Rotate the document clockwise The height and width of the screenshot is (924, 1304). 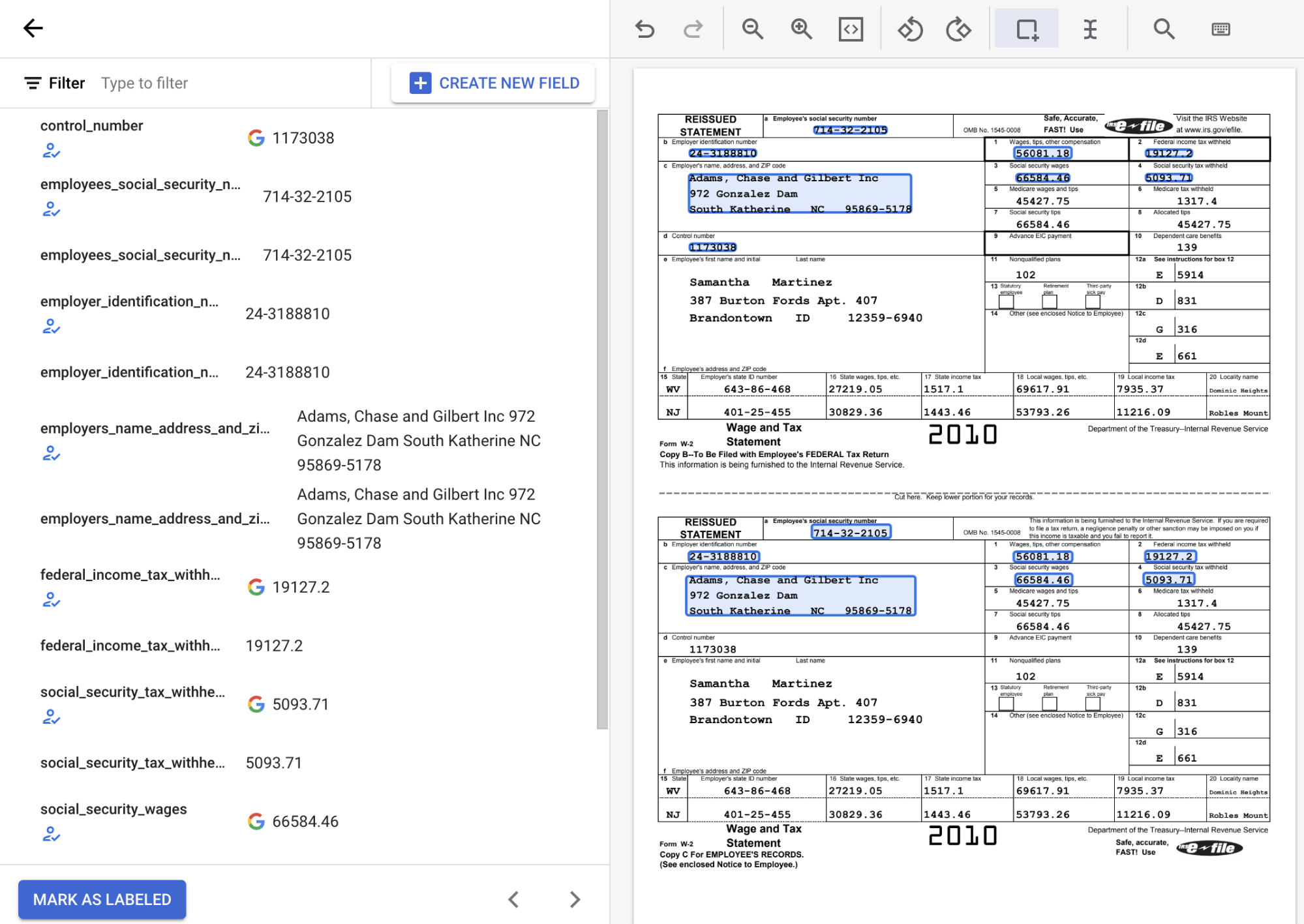click(958, 29)
